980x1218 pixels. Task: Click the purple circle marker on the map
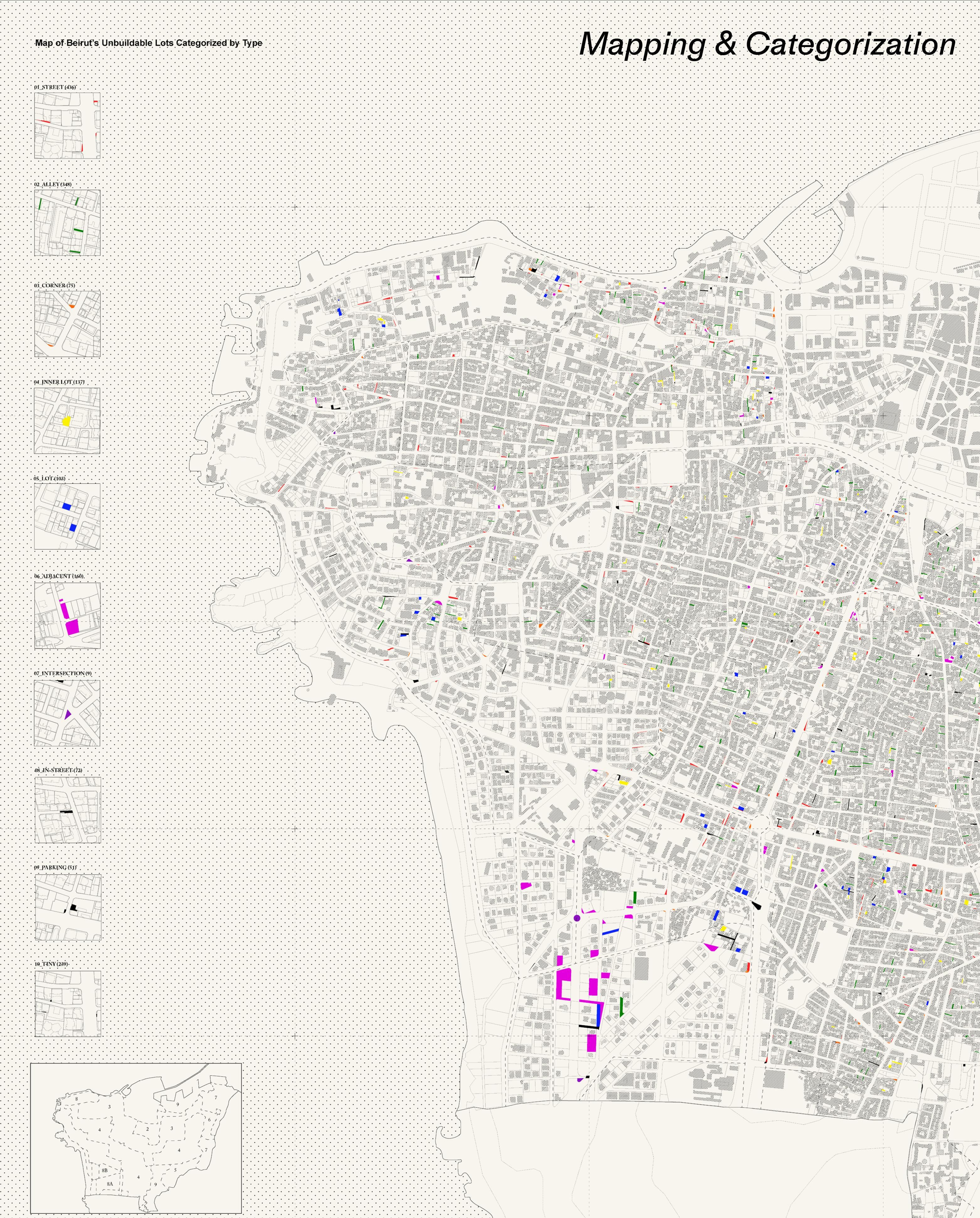(576, 919)
